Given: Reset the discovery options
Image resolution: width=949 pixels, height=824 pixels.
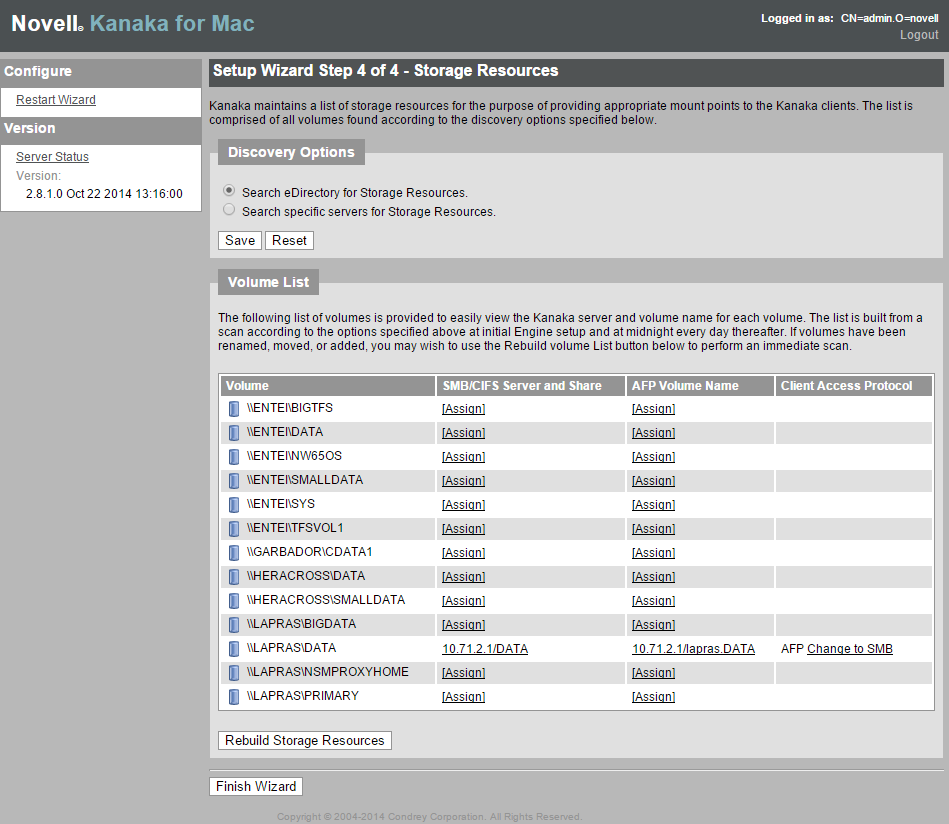Looking at the screenshot, I should pos(289,240).
